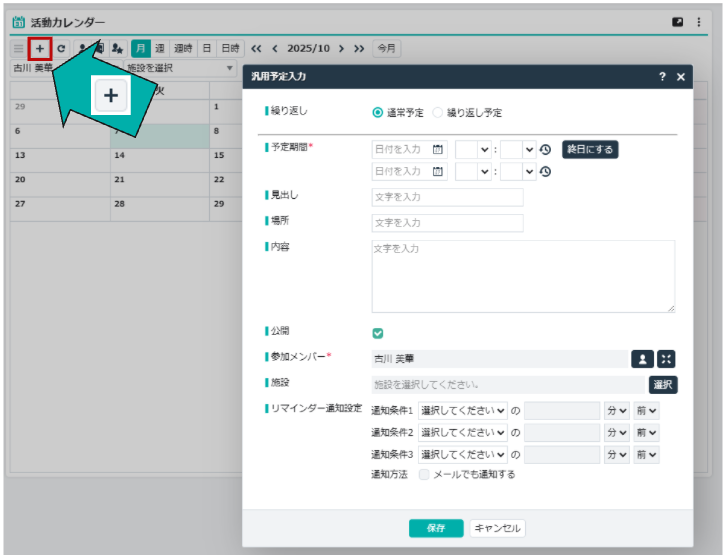The image size is (724, 556).
Task: Enable メールでも通知する checkbox
Action: [x=425, y=474]
